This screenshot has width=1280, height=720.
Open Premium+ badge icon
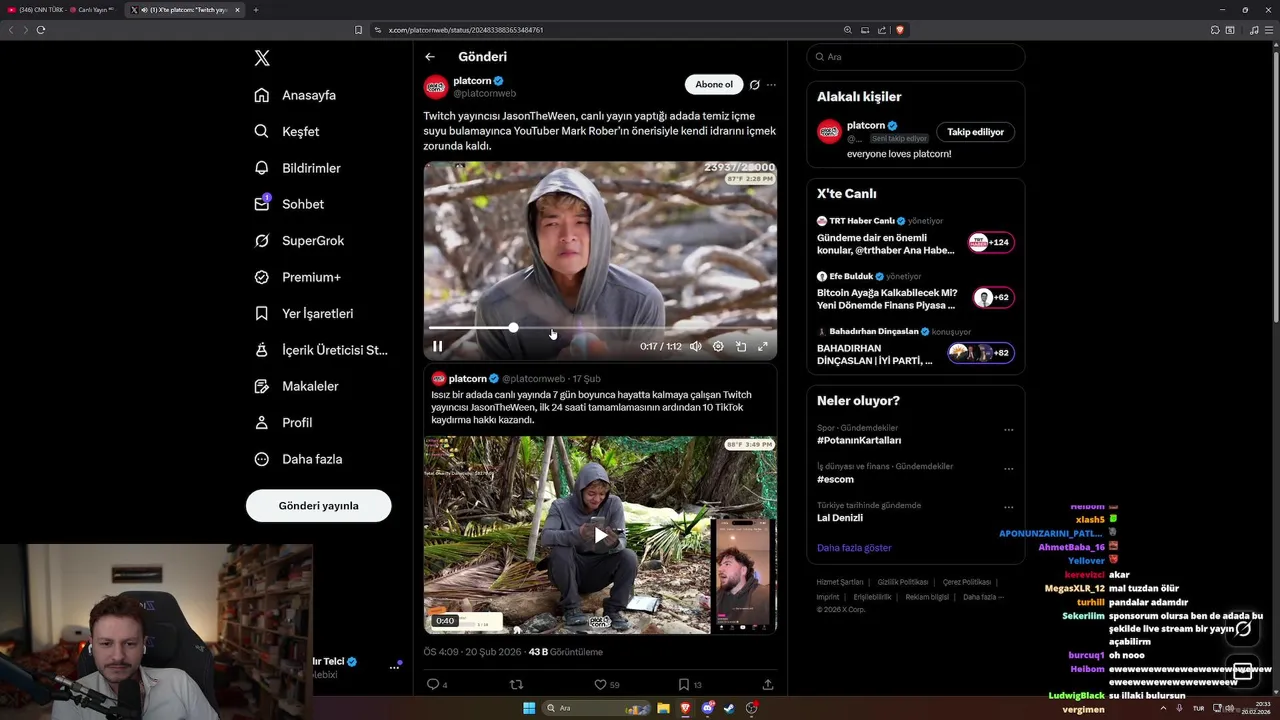pos(261,277)
